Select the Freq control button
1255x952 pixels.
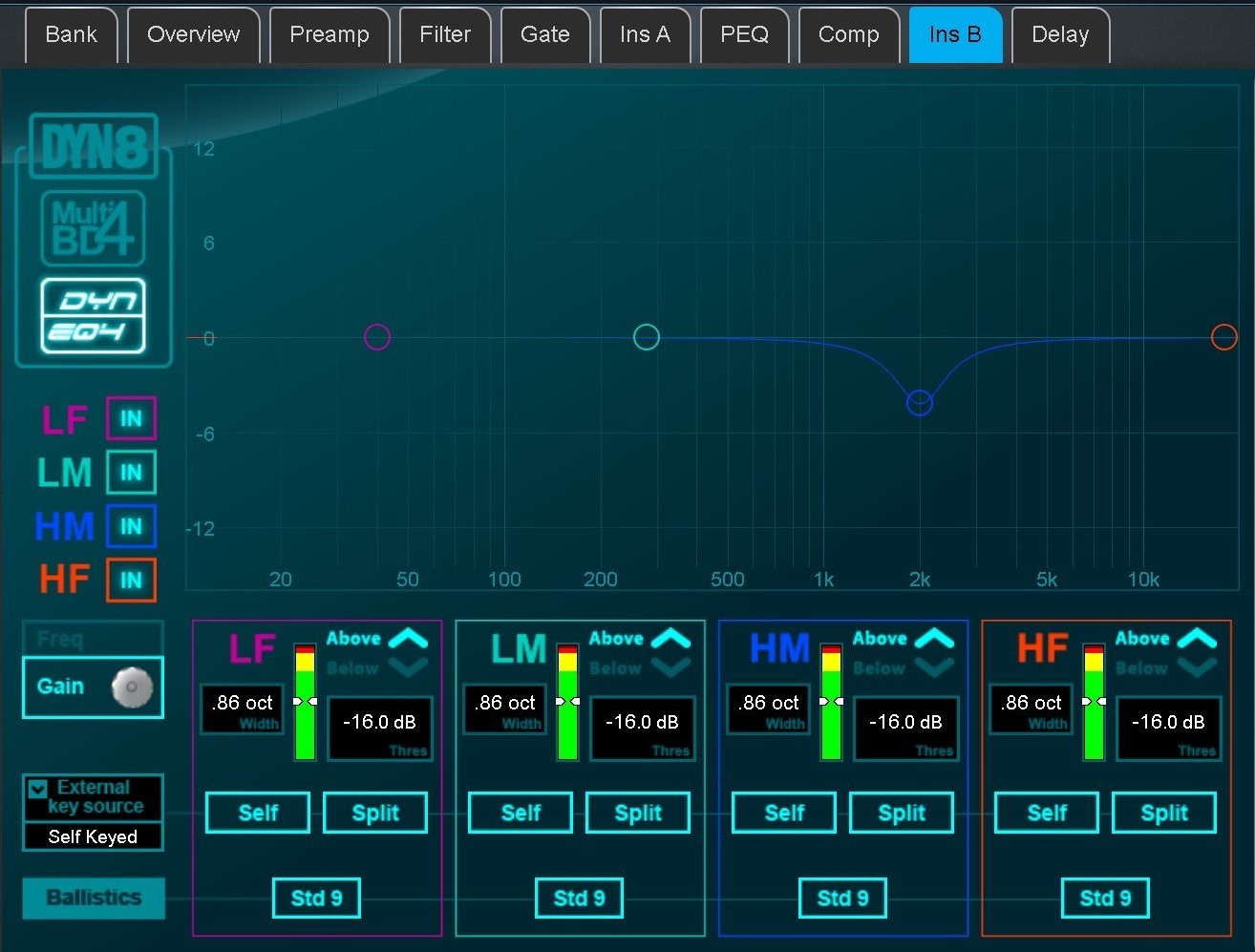pos(93,639)
